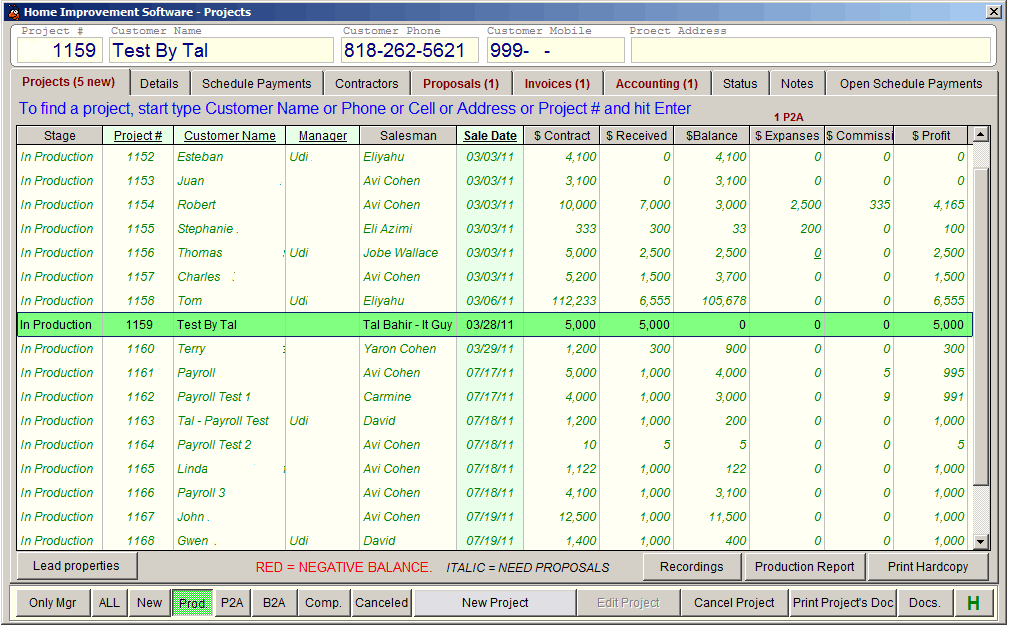Select the Projects (5 new) tab
The width and height of the screenshot is (1009, 627).
click(x=69, y=82)
